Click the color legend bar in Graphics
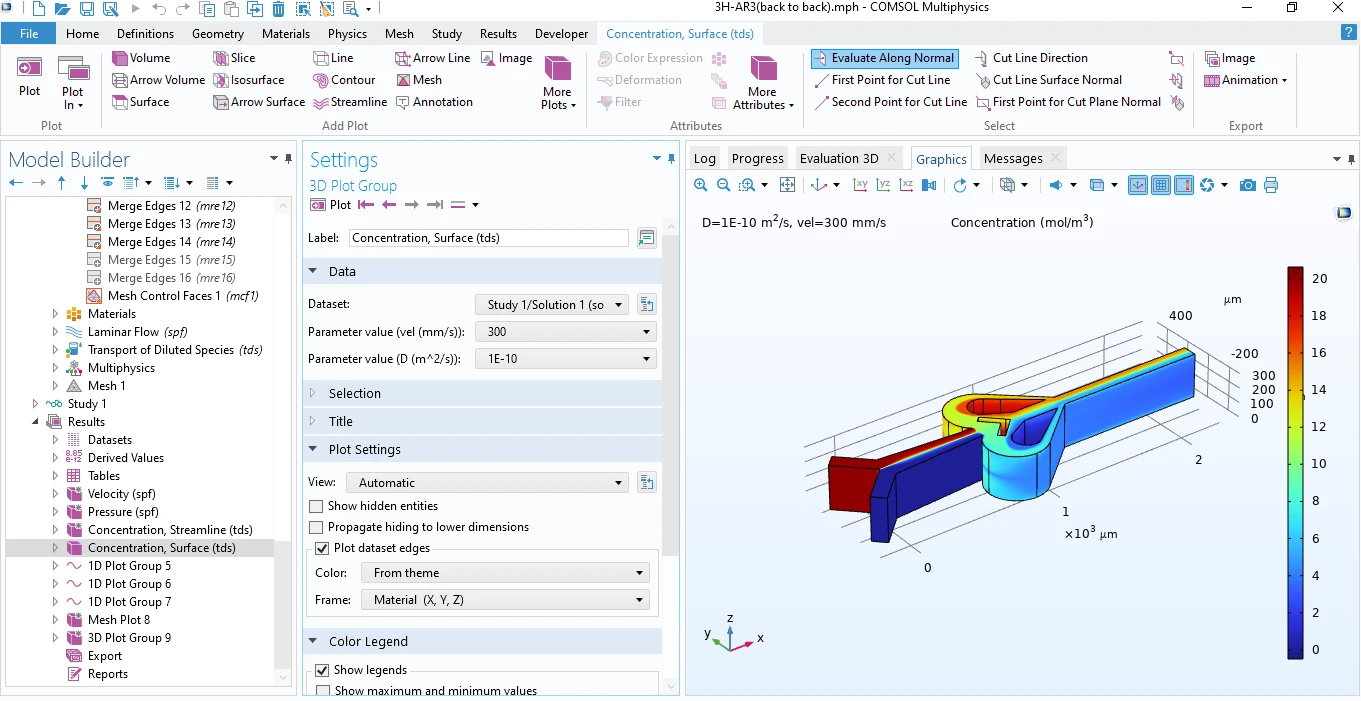1361x701 pixels. [x=1295, y=463]
